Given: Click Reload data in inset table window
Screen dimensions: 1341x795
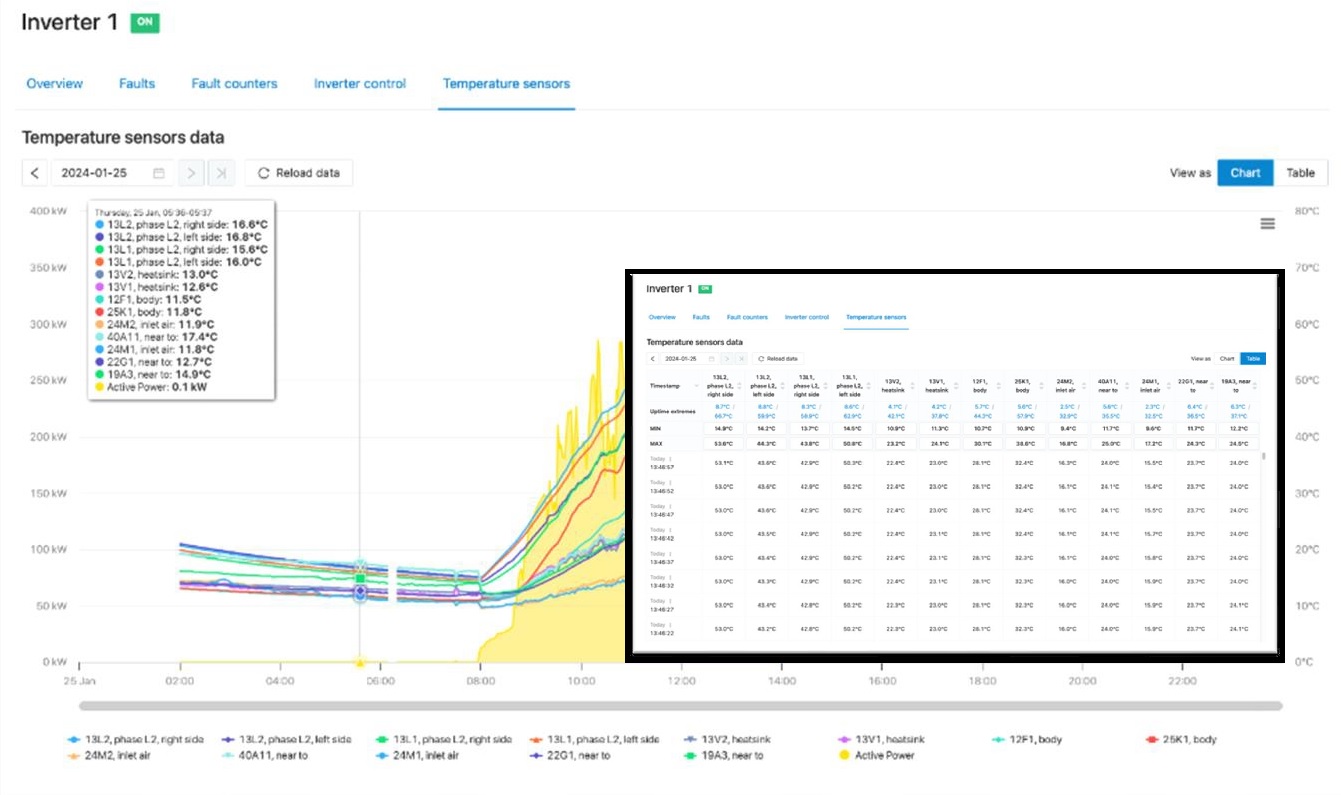Looking at the screenshot, I should coord(779,358).
